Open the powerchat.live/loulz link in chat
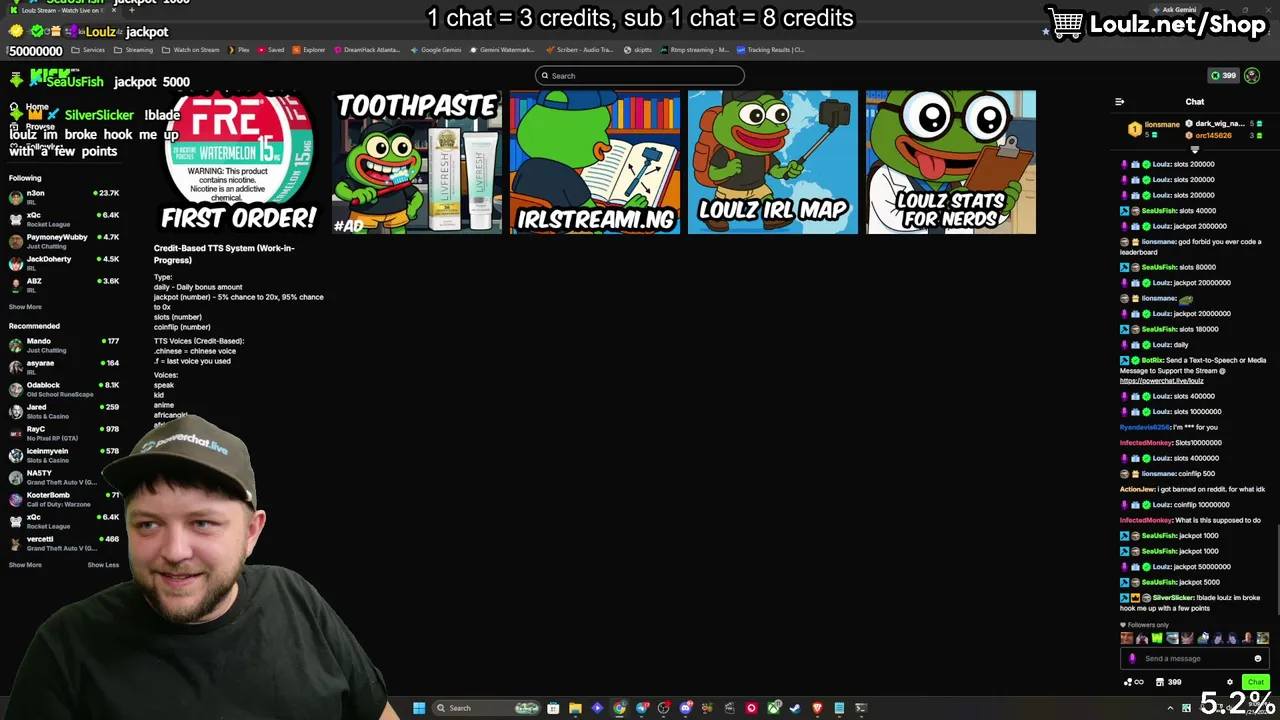The image size is (1280, 720). (x=1161, y=381)
